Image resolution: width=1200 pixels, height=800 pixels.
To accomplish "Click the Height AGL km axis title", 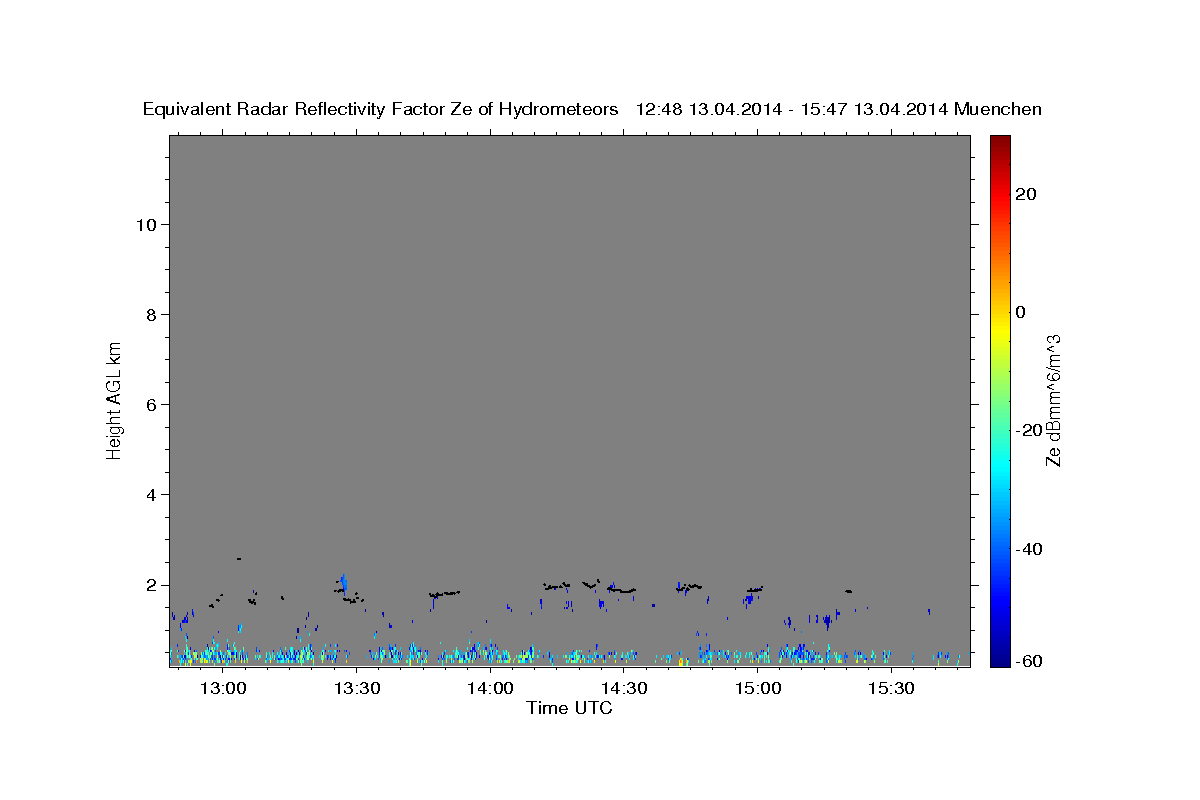I will click(x=114, y=399).
